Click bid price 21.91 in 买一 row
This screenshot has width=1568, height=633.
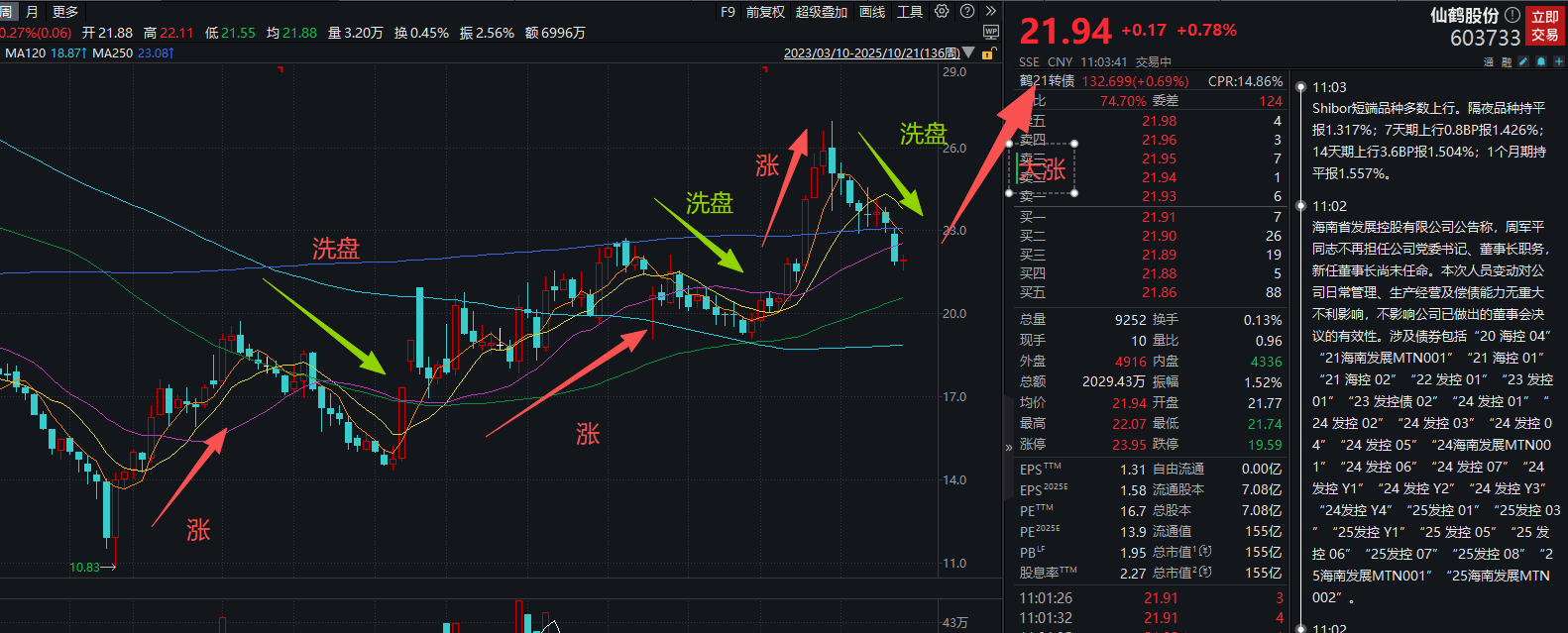(1160, 217)
